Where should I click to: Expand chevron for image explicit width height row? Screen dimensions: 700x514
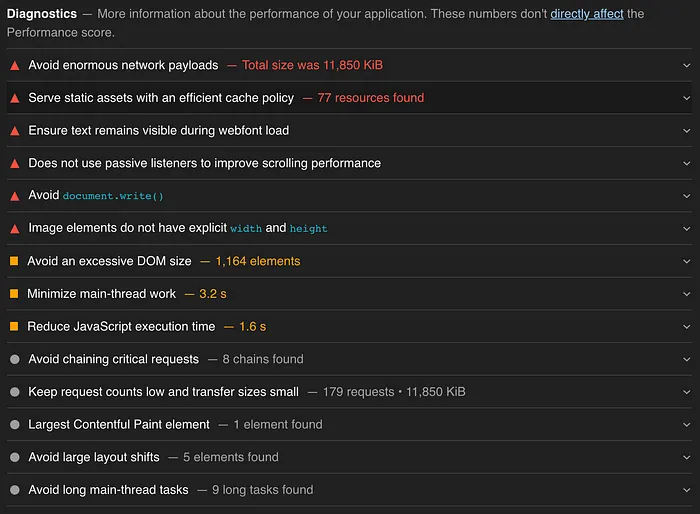pyautogui.click(x=686, y=229)
